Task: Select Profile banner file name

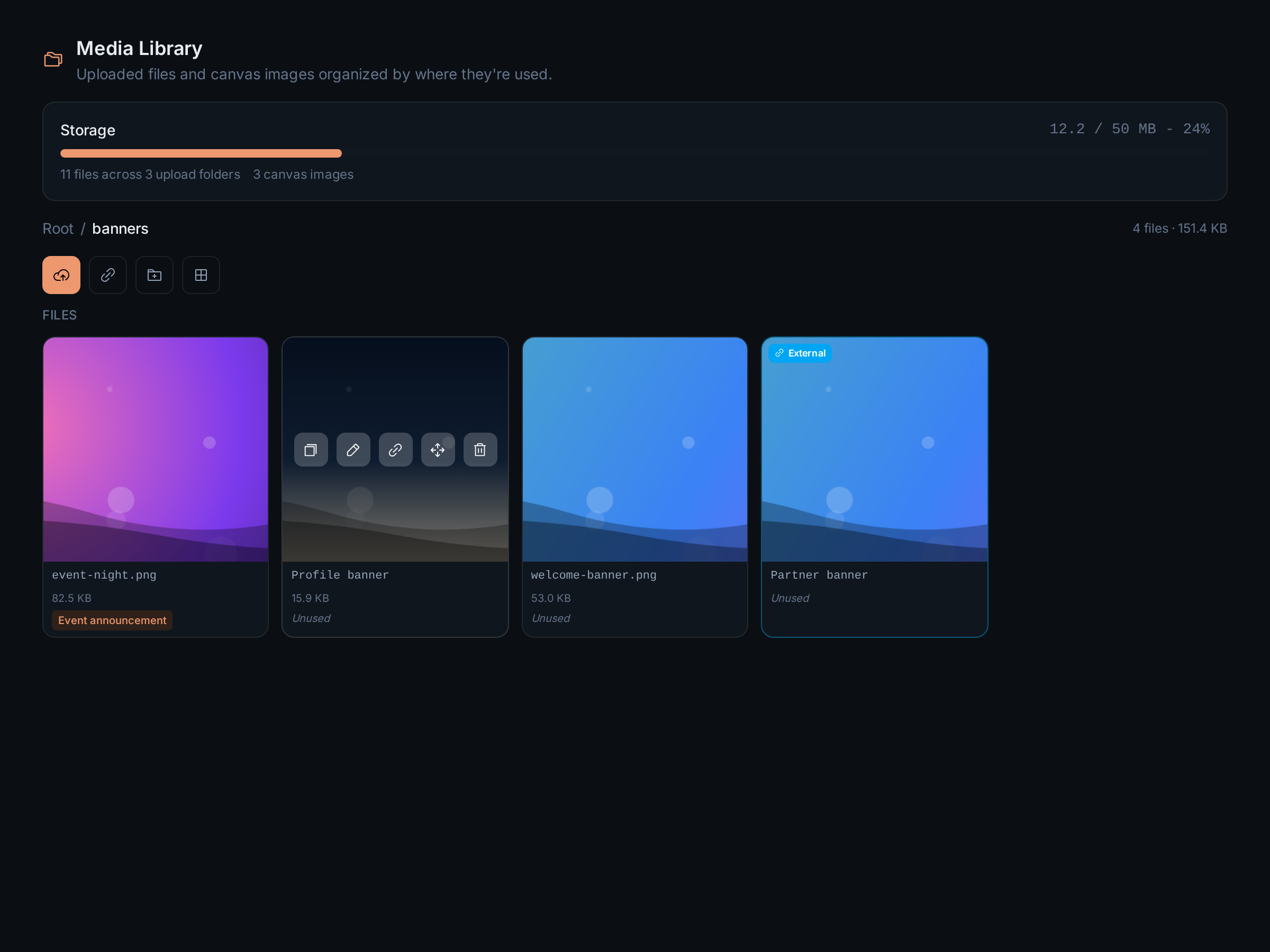Action: tap(340, 575)
